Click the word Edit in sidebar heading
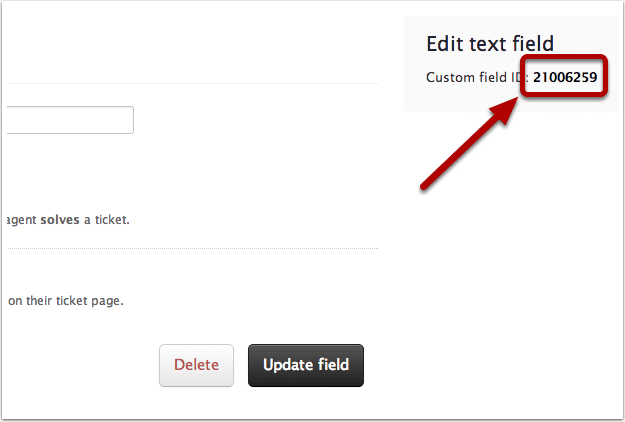625x422 pixels. point(445,43)
